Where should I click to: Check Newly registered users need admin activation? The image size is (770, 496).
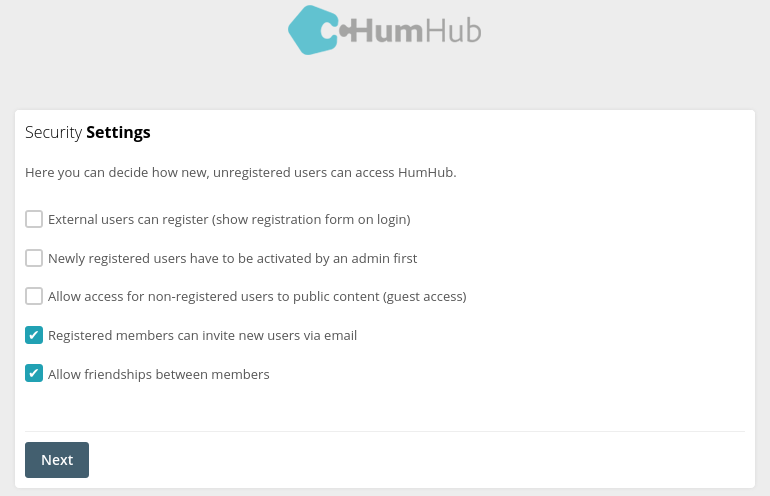(34, 258)
